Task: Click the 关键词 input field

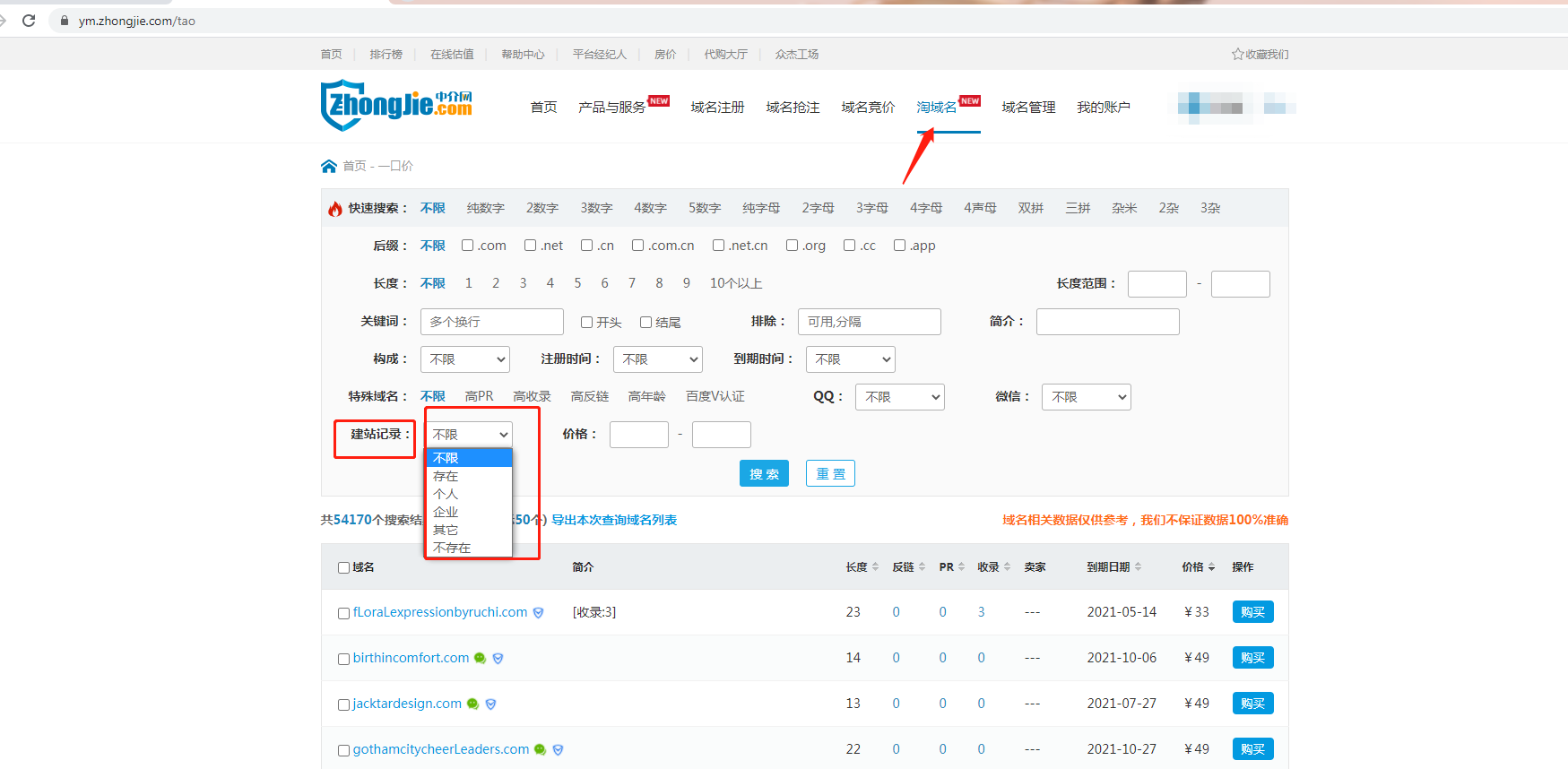Action: click(x=491, y=322)
